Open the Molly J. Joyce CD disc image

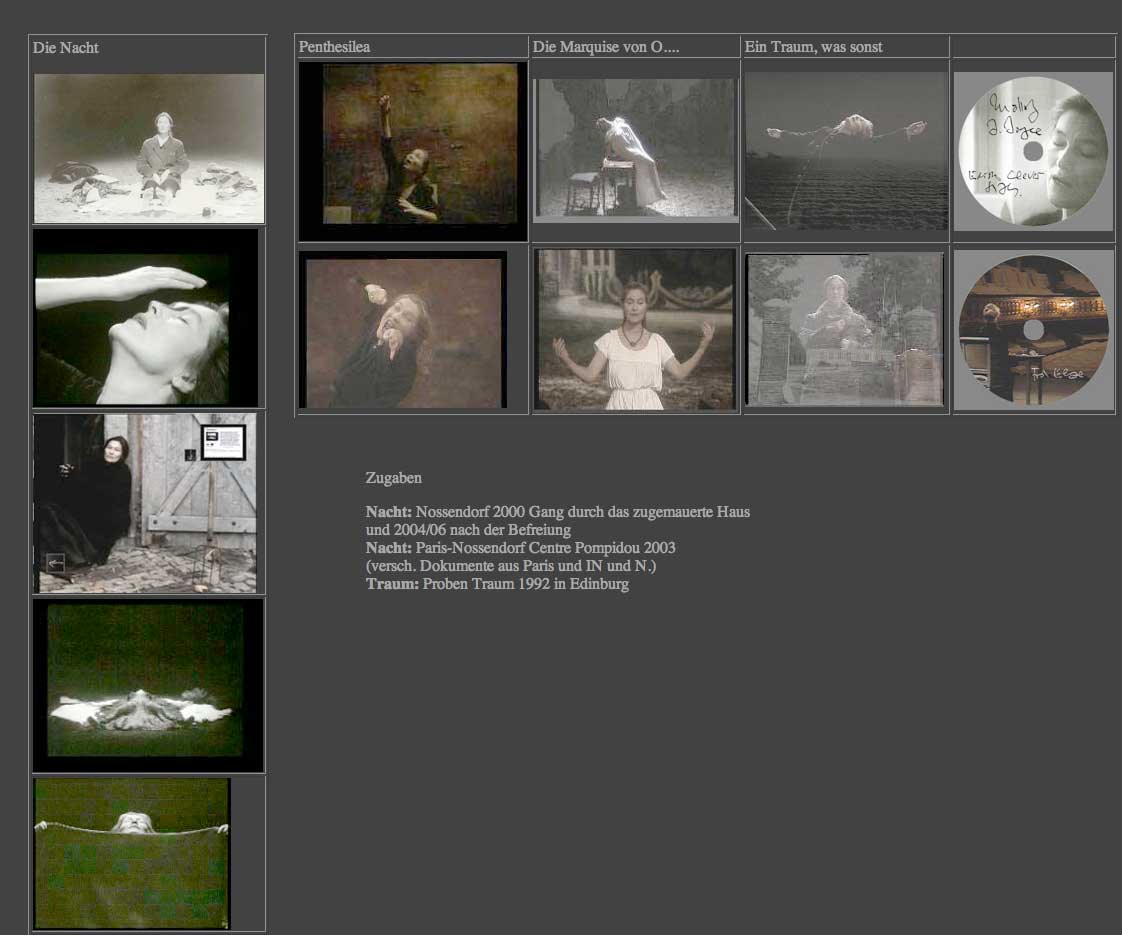point(1033,151)
